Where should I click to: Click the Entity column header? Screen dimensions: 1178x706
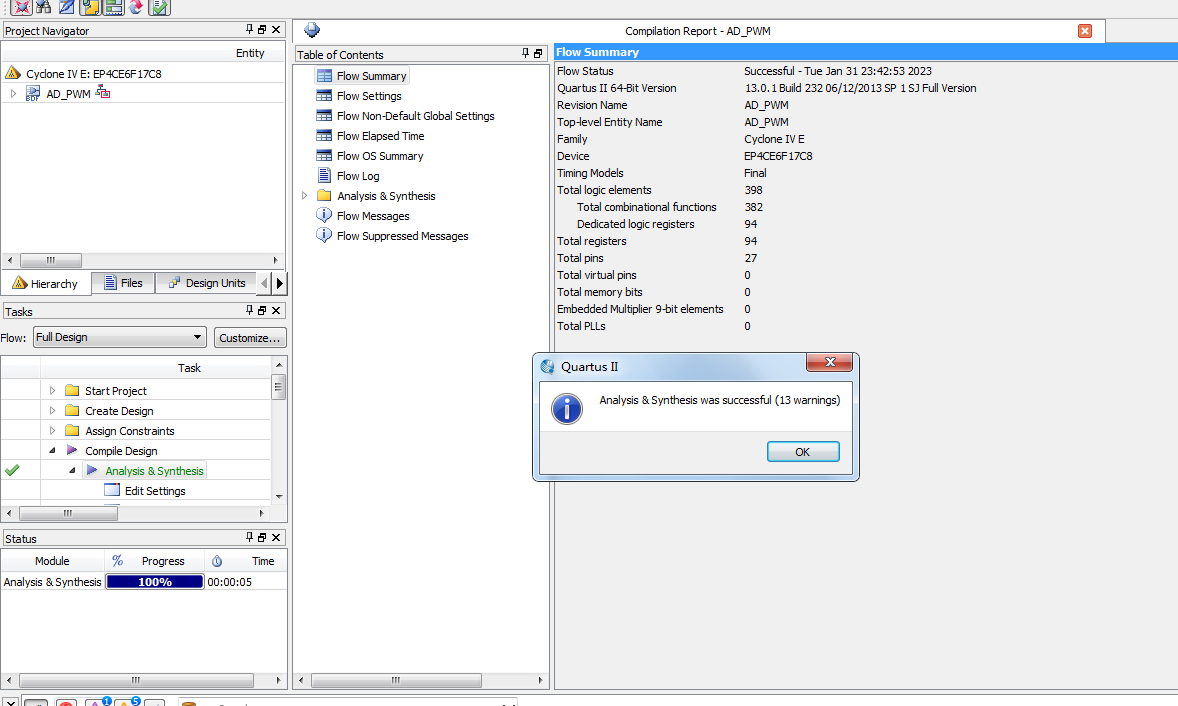click(249, 53)
